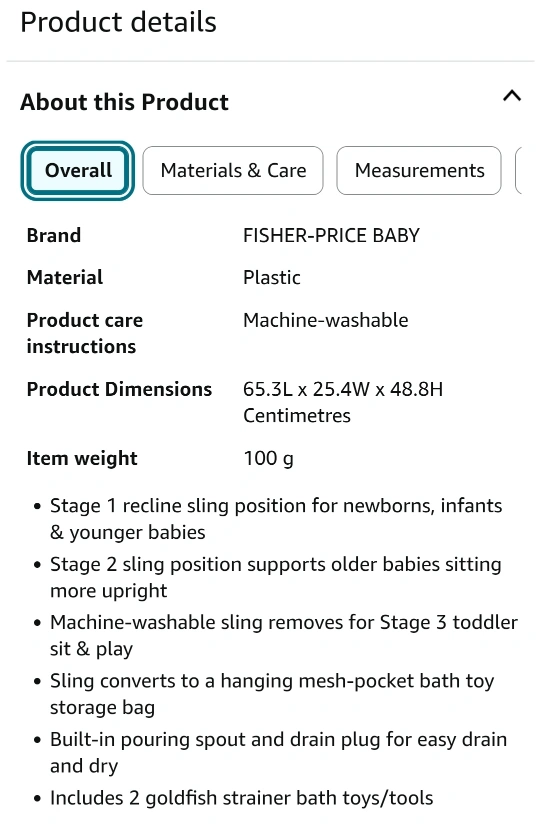Select the Overall tab
540x832 pixels.
(x=78, y=170)
